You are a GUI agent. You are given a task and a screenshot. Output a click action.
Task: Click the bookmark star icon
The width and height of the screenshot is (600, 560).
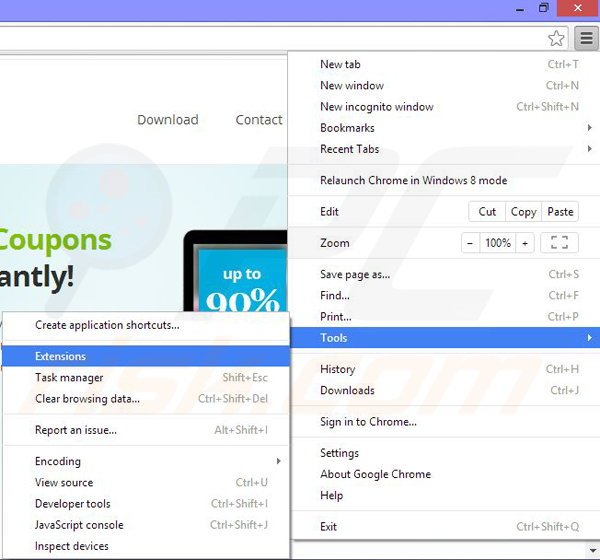coord(556,38)
